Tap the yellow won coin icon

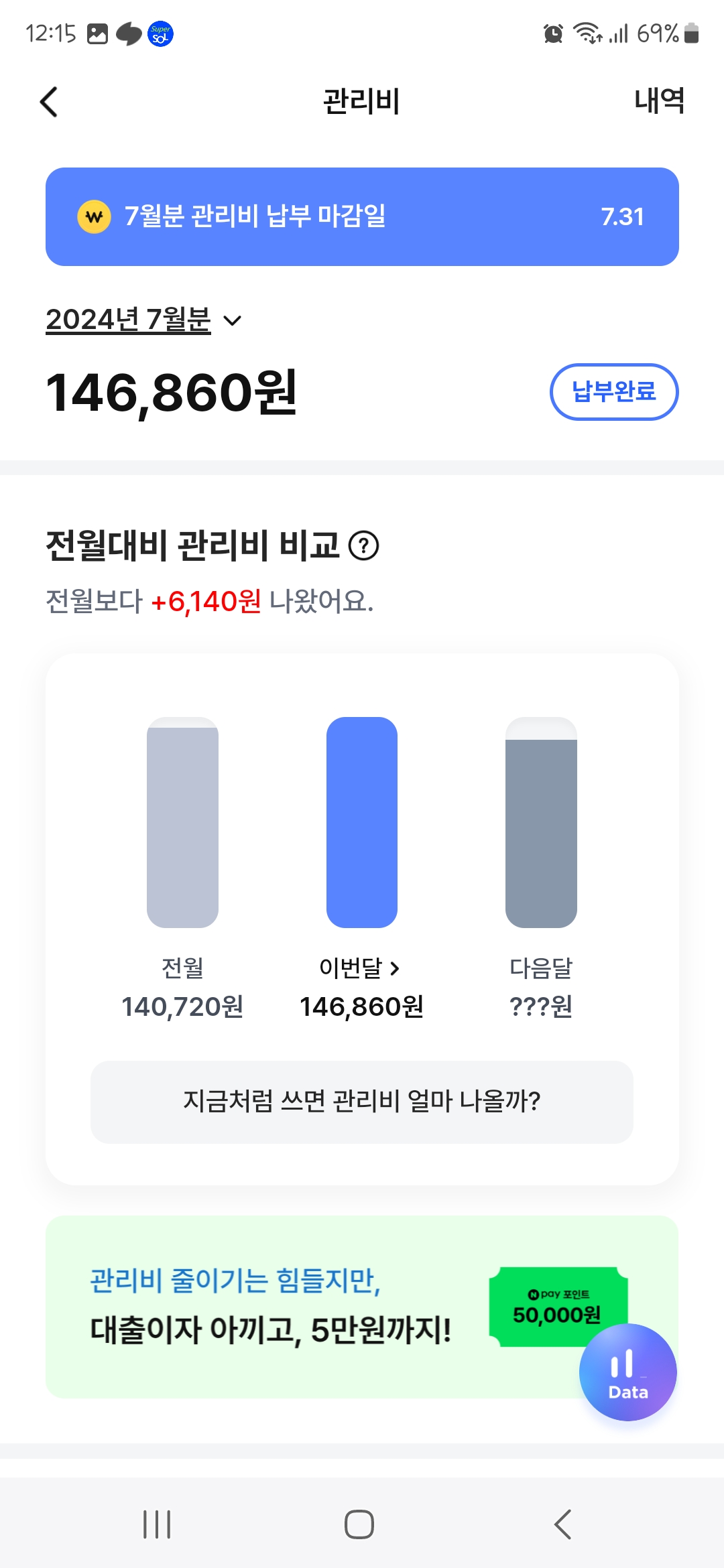pyautogui.click(x=95, y=217)
